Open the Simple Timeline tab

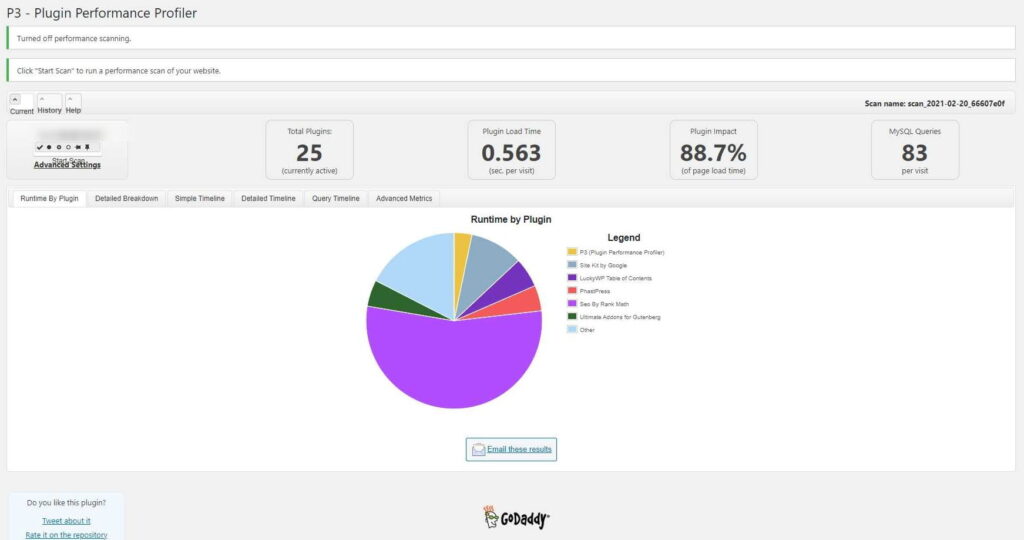pos(200,199)
